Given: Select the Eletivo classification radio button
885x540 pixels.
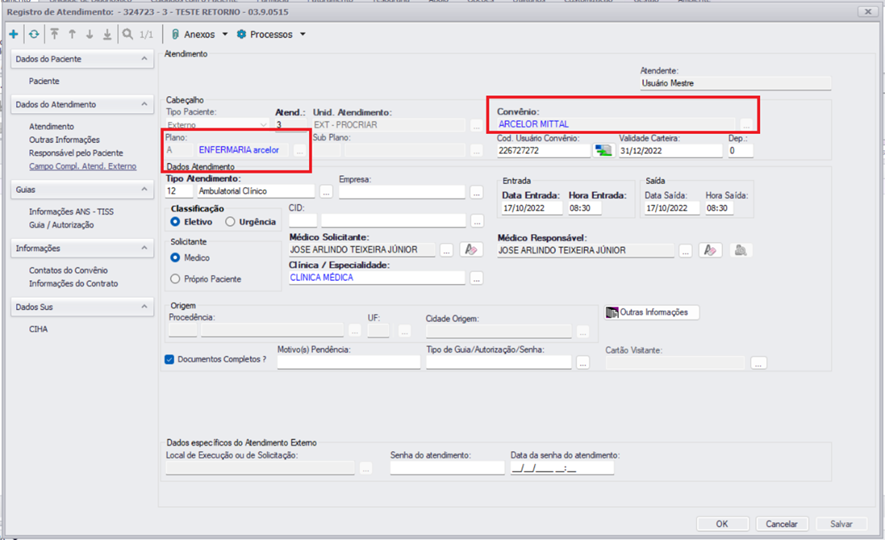Looking at the screenshot, I should (175, 222).
